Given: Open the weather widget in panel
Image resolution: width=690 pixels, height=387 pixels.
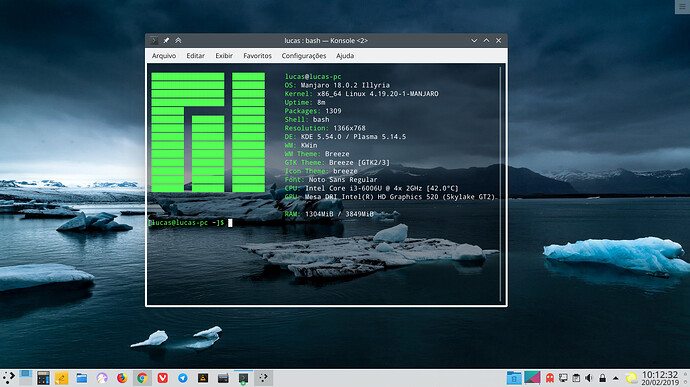Looking at the screenshot, I should (x=631, y=378).
